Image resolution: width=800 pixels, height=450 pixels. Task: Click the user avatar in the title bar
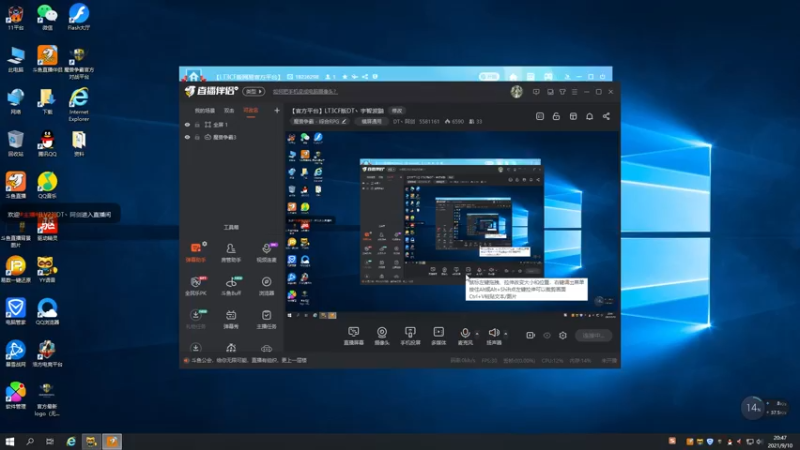[516, 91]
